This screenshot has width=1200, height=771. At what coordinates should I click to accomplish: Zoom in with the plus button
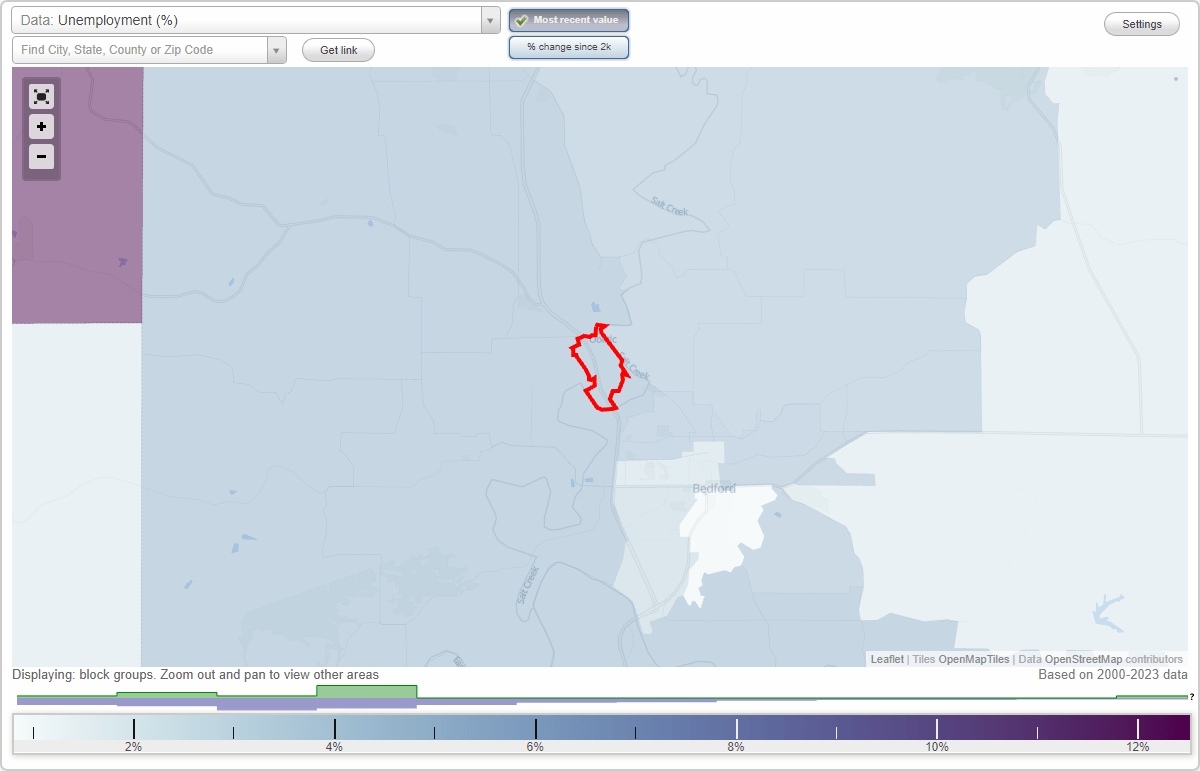click(x=41, y=127)
